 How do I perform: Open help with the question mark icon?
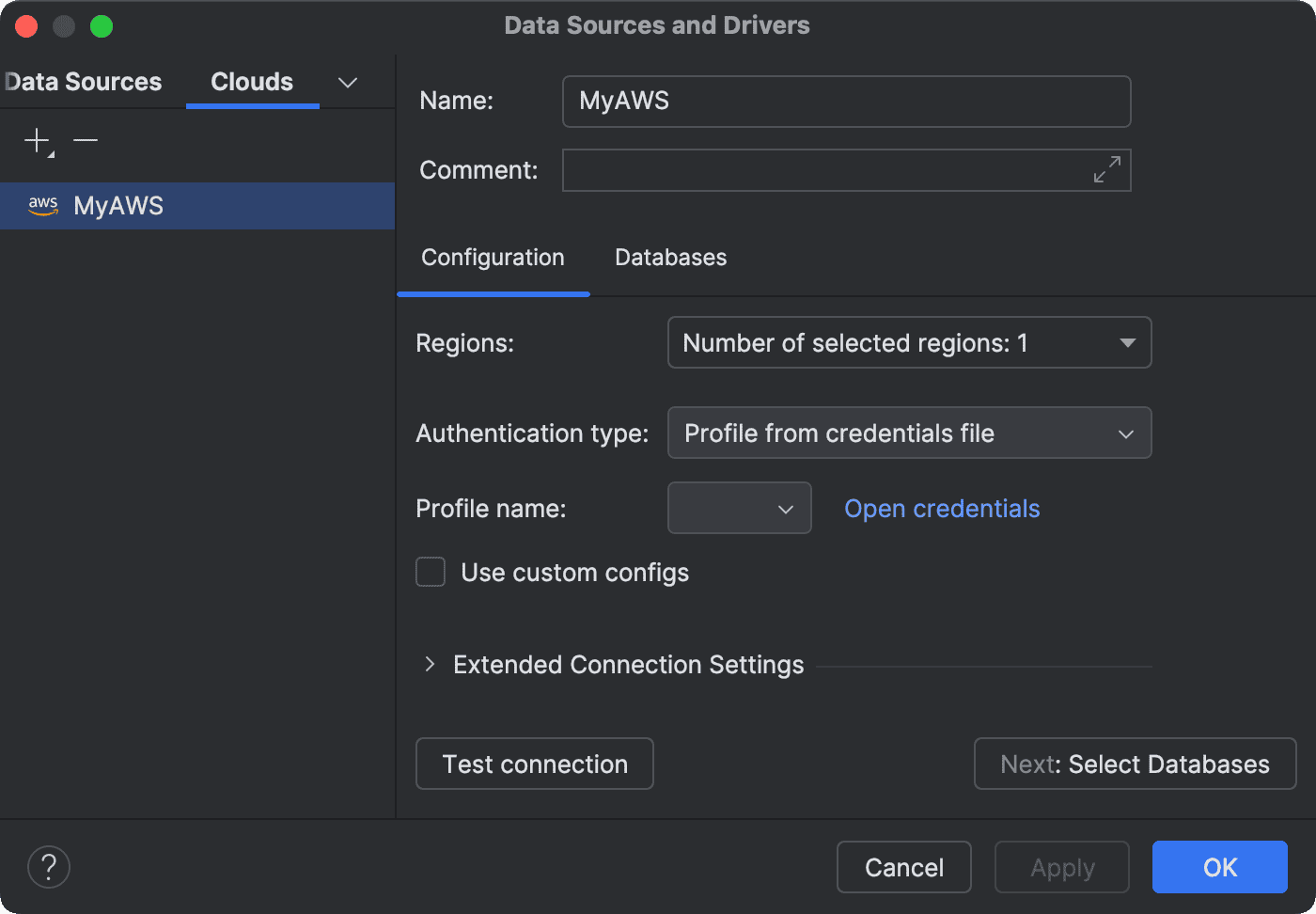pyautogui.click(x=49, y=867)
